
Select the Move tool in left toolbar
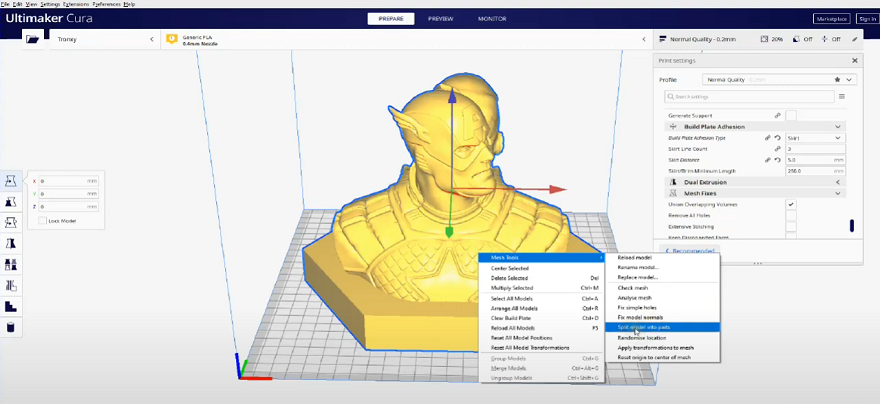[x=11, y=181]
